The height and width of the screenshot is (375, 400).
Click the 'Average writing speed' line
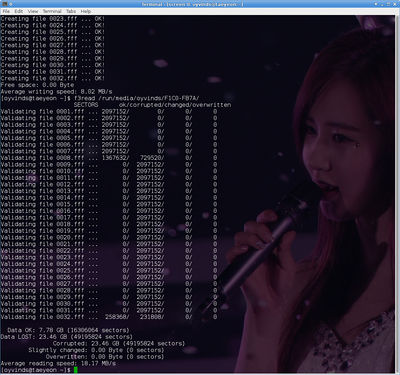[x=57, y=92]
